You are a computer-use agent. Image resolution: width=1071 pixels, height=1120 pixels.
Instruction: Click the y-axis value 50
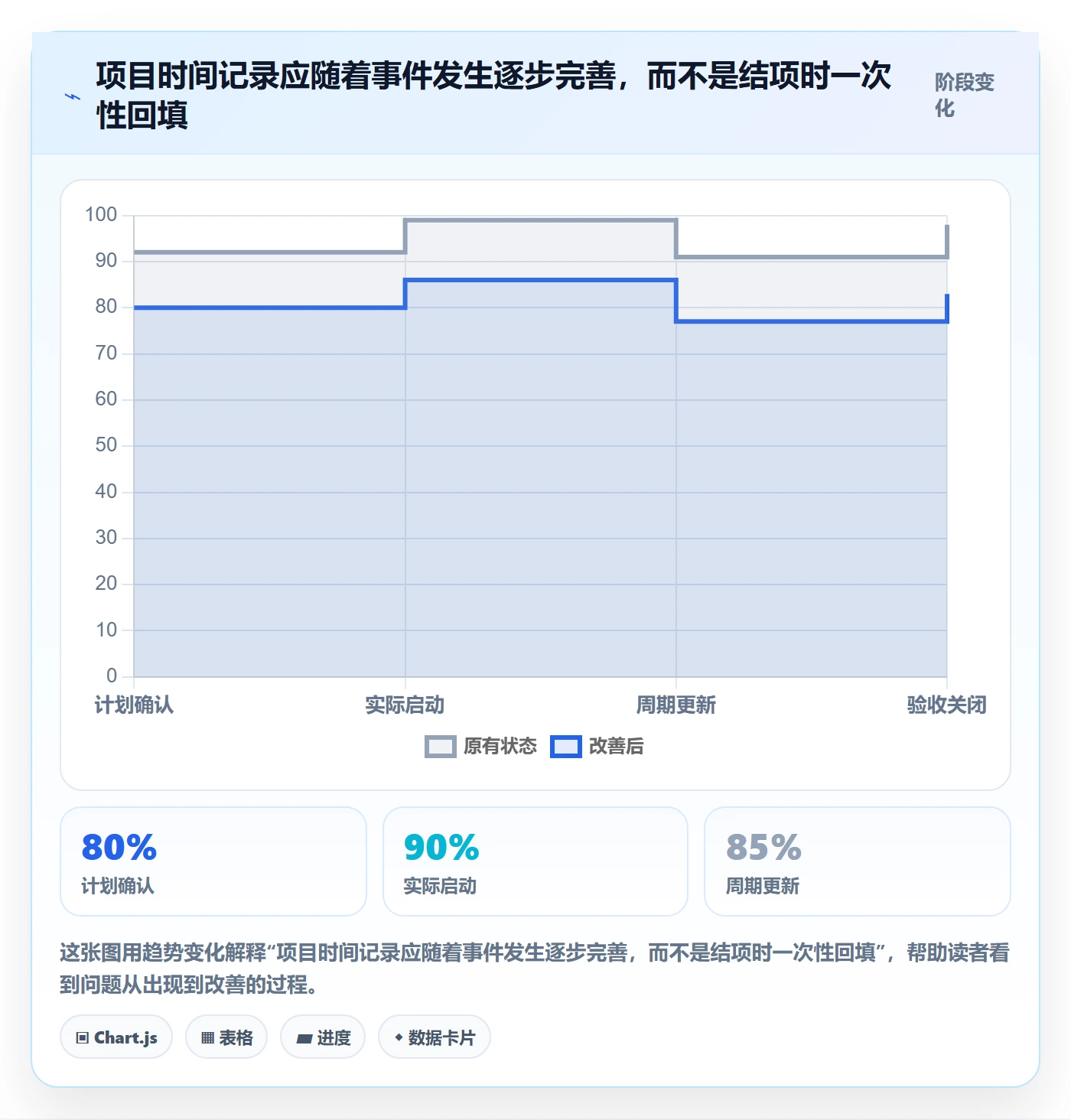pyautogui.click(x=106, y=444)
